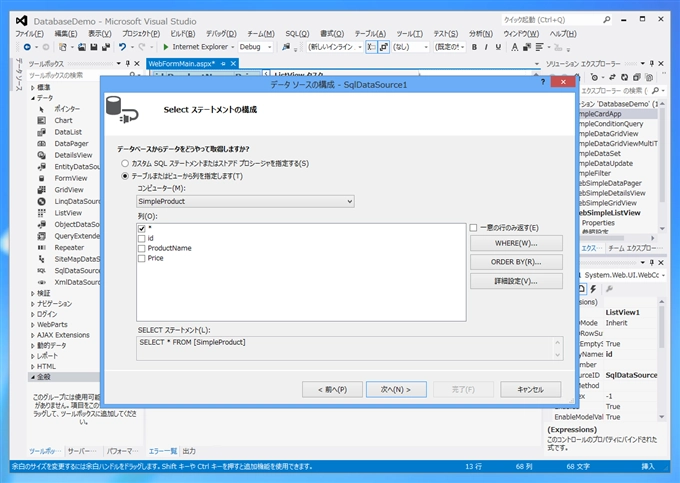Click the SELECT statement text box
This screenshot has width=680, height=483.
click(x=350, y=348)
